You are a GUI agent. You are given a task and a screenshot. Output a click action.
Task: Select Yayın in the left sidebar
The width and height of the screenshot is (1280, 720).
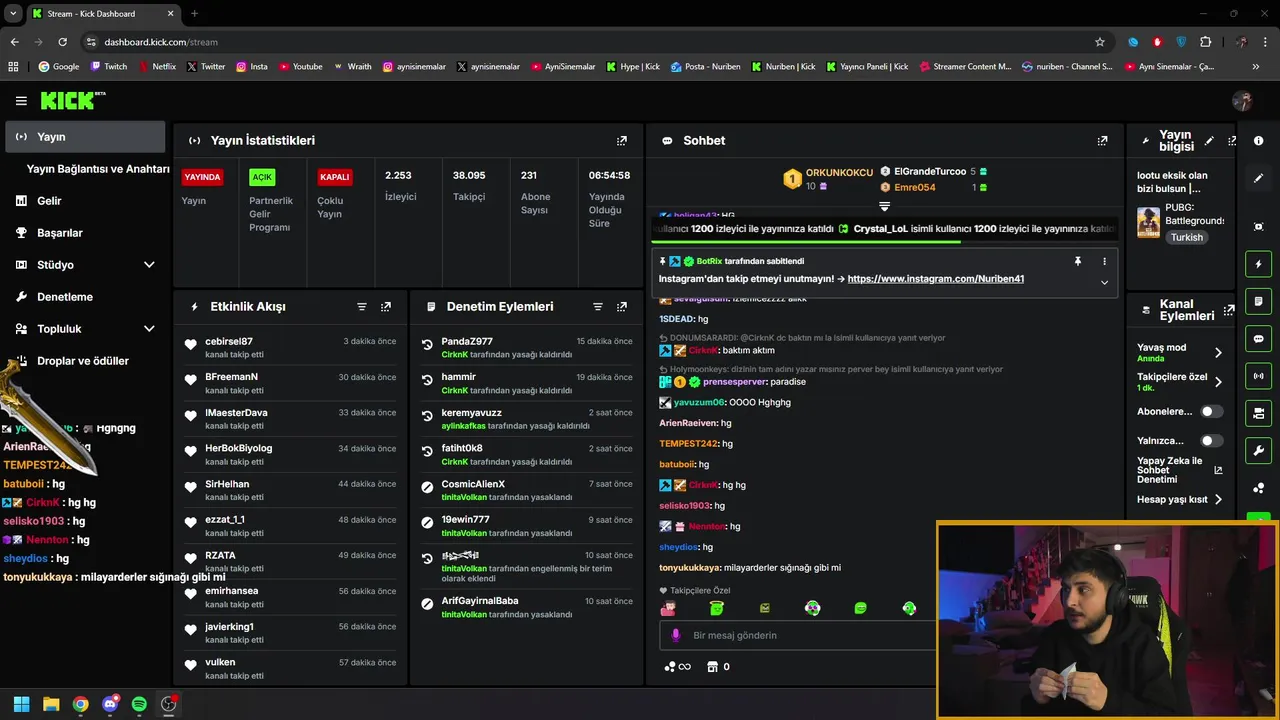(85, 137)
